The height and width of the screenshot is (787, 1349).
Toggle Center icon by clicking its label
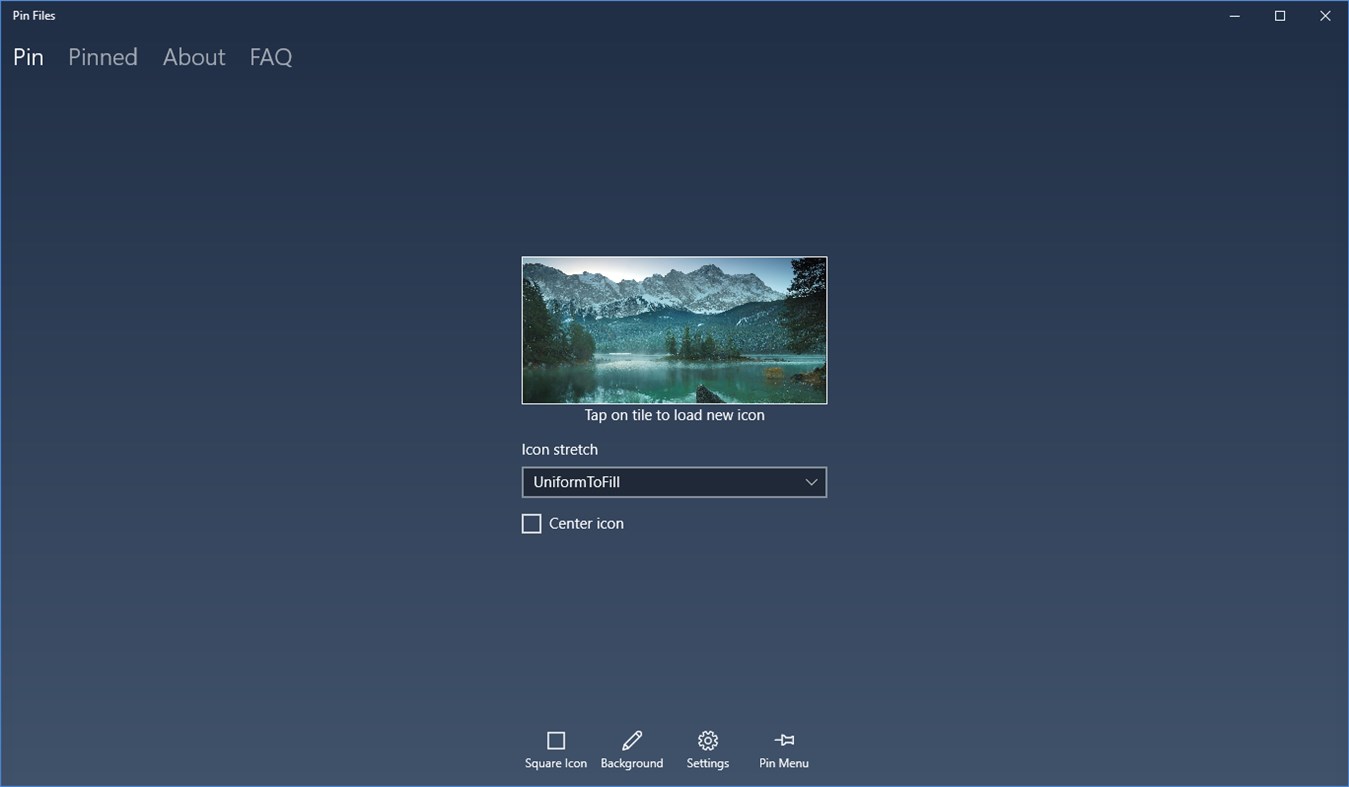click(585, 523)
